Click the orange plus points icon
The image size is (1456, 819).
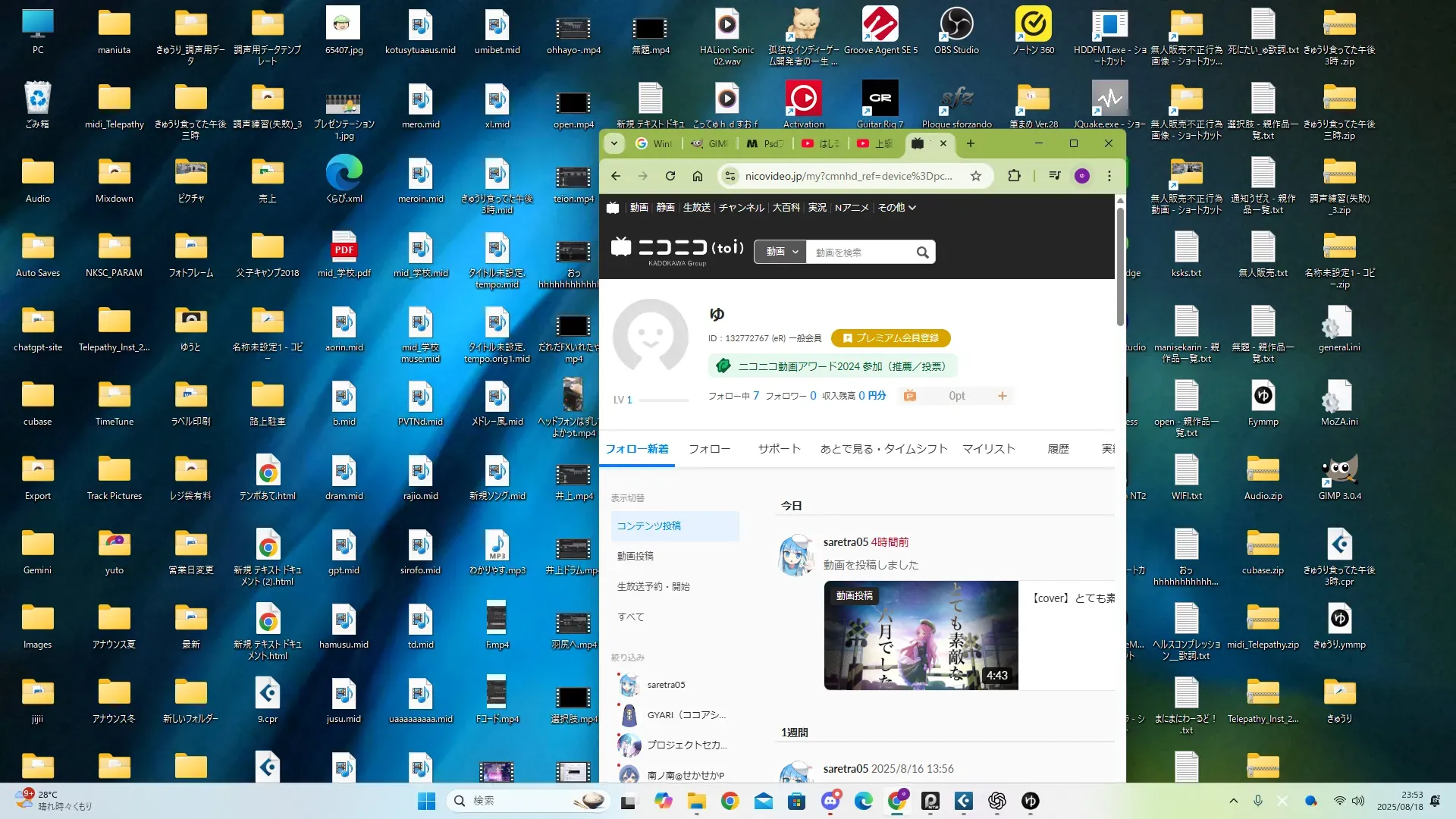[x=1002, y=396]
